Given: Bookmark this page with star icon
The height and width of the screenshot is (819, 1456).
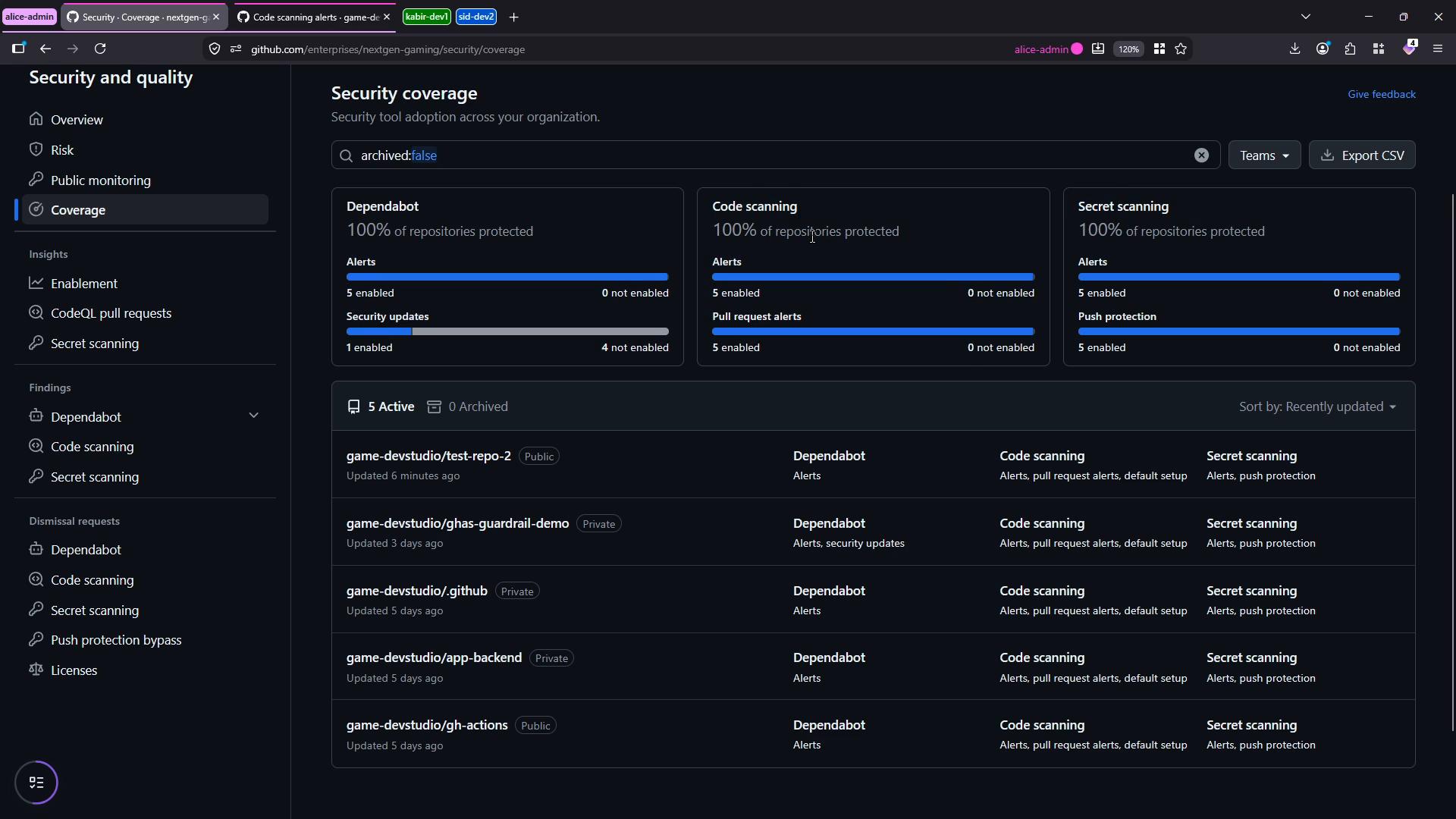Looking at the screenshot, I should [x=1181, y=49].
